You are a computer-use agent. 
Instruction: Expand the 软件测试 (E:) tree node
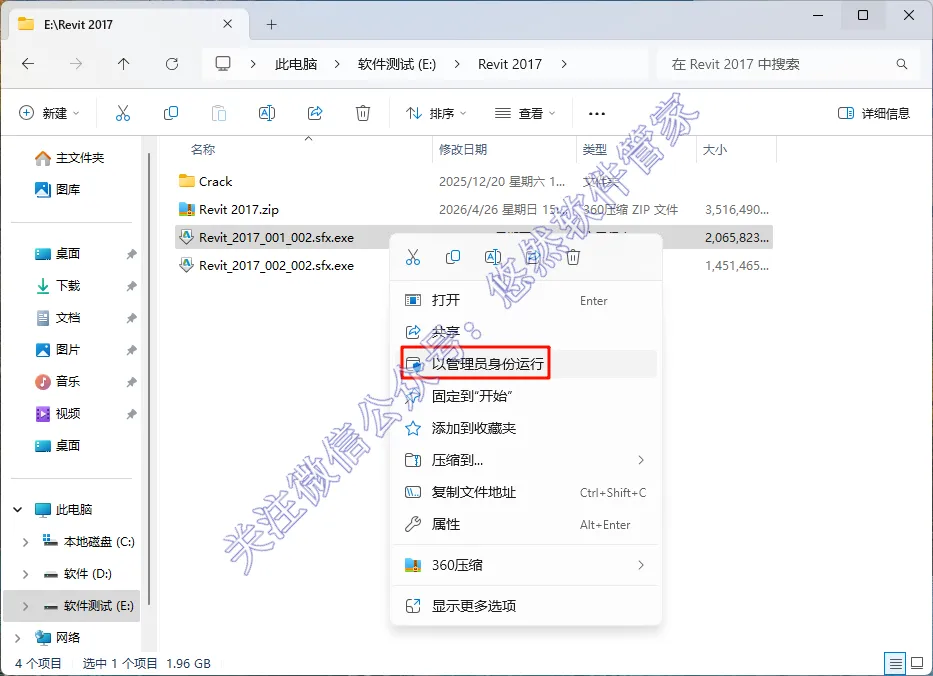25,606
